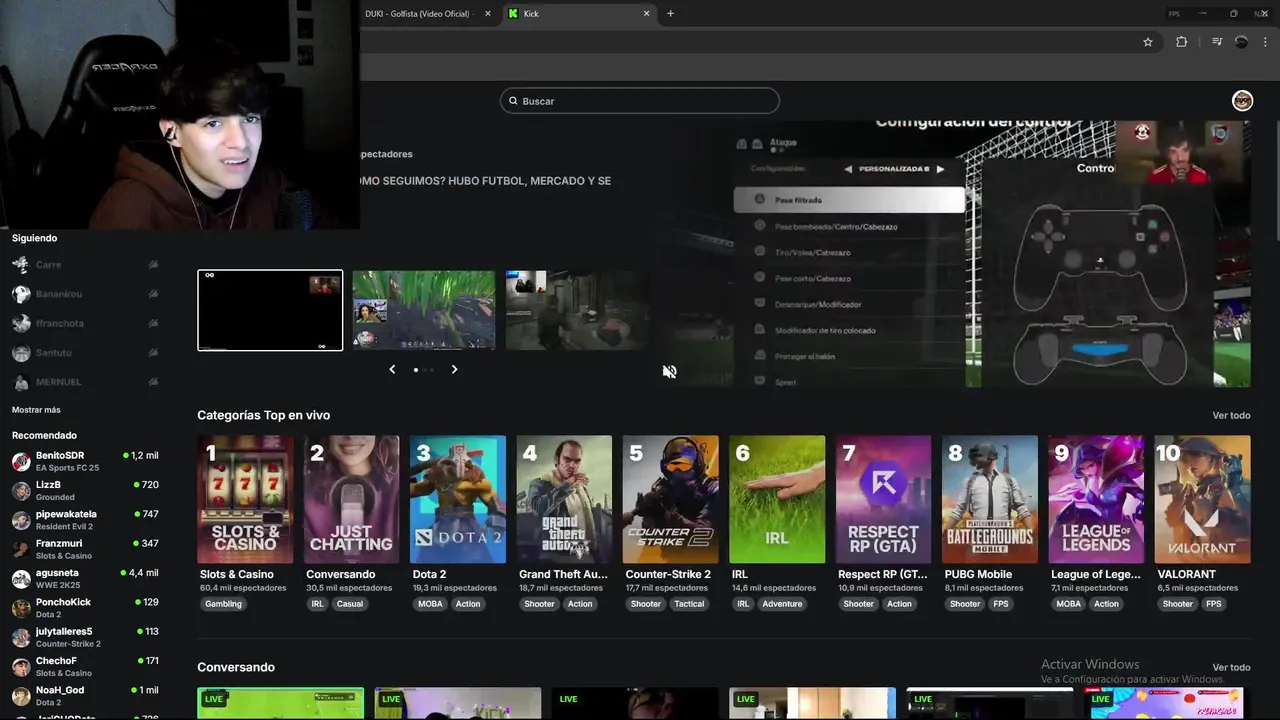Image resolution: width=1280 pixels, height=720 pixels.
Task: Open Respect RP (GTA) category card
Action: pyautogui.click(x=883, y=499)
